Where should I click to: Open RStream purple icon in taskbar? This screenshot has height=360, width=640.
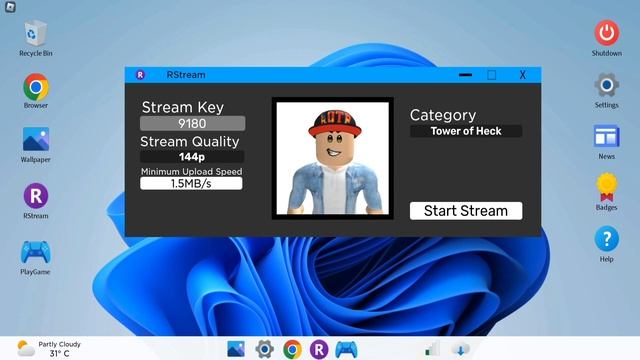(x=319, y=349)
